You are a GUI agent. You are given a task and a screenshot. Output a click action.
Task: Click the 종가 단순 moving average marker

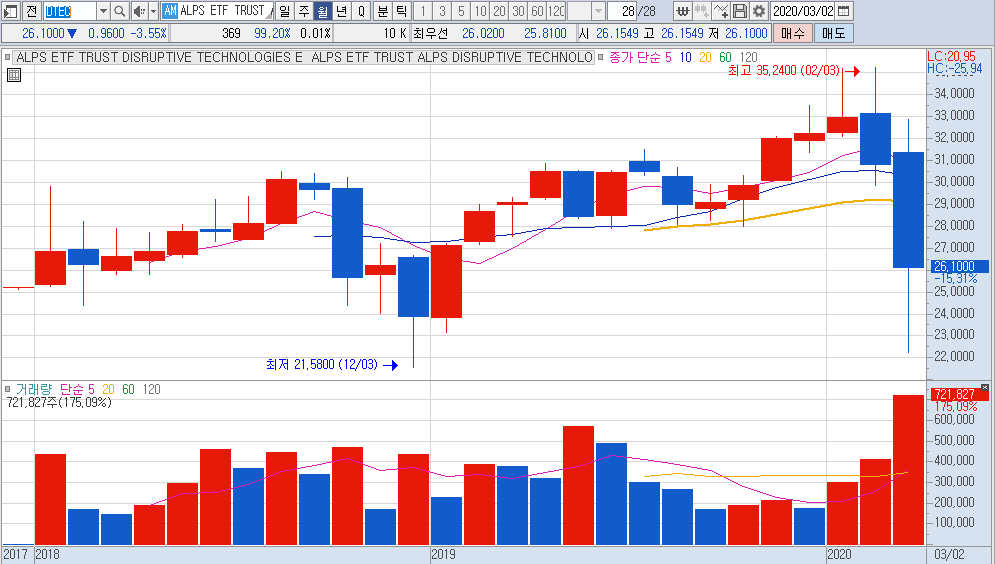pyautogui.click(x=600, y=57)
